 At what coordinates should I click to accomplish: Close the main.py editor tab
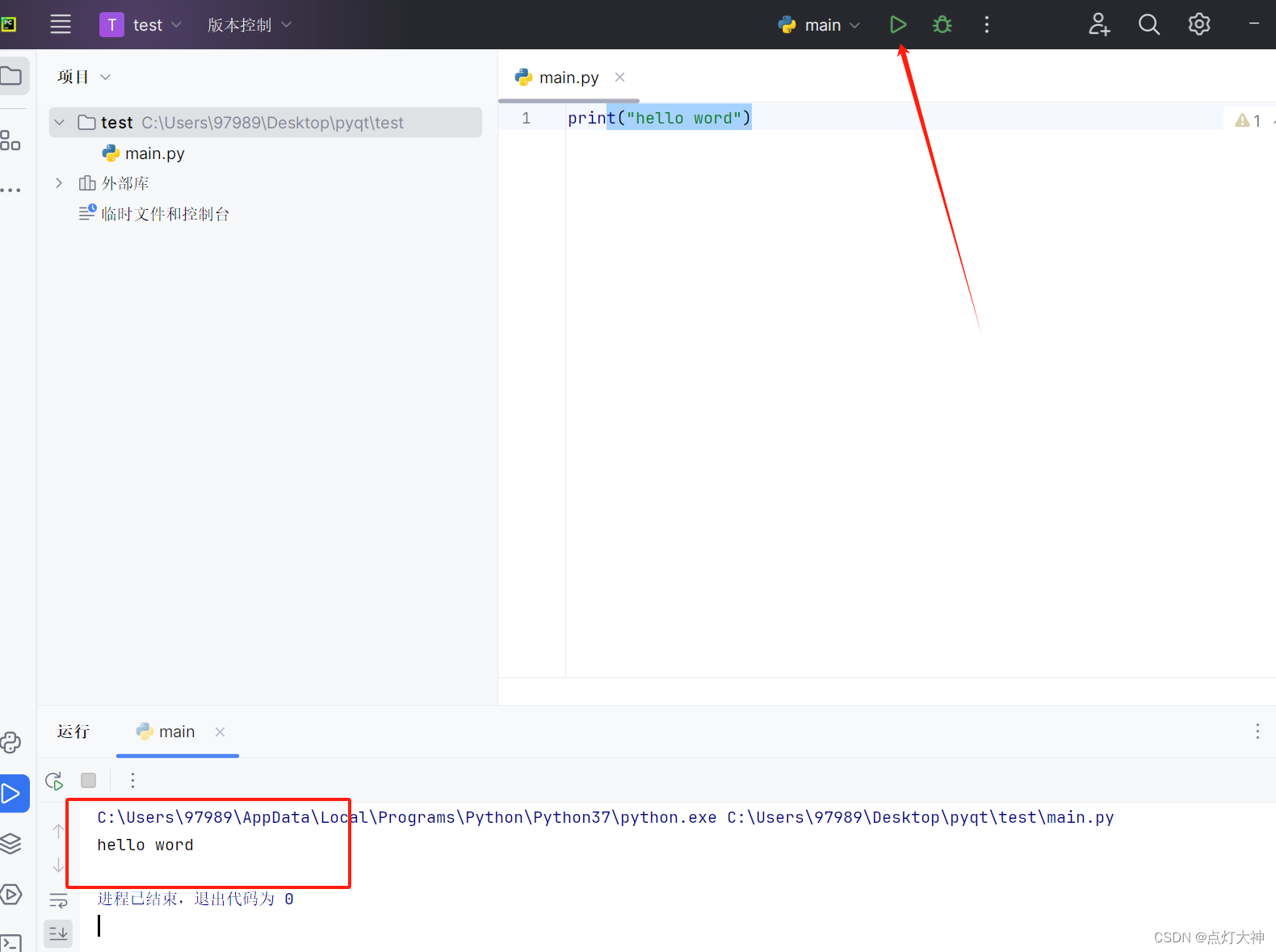click(x=619, y=78)
